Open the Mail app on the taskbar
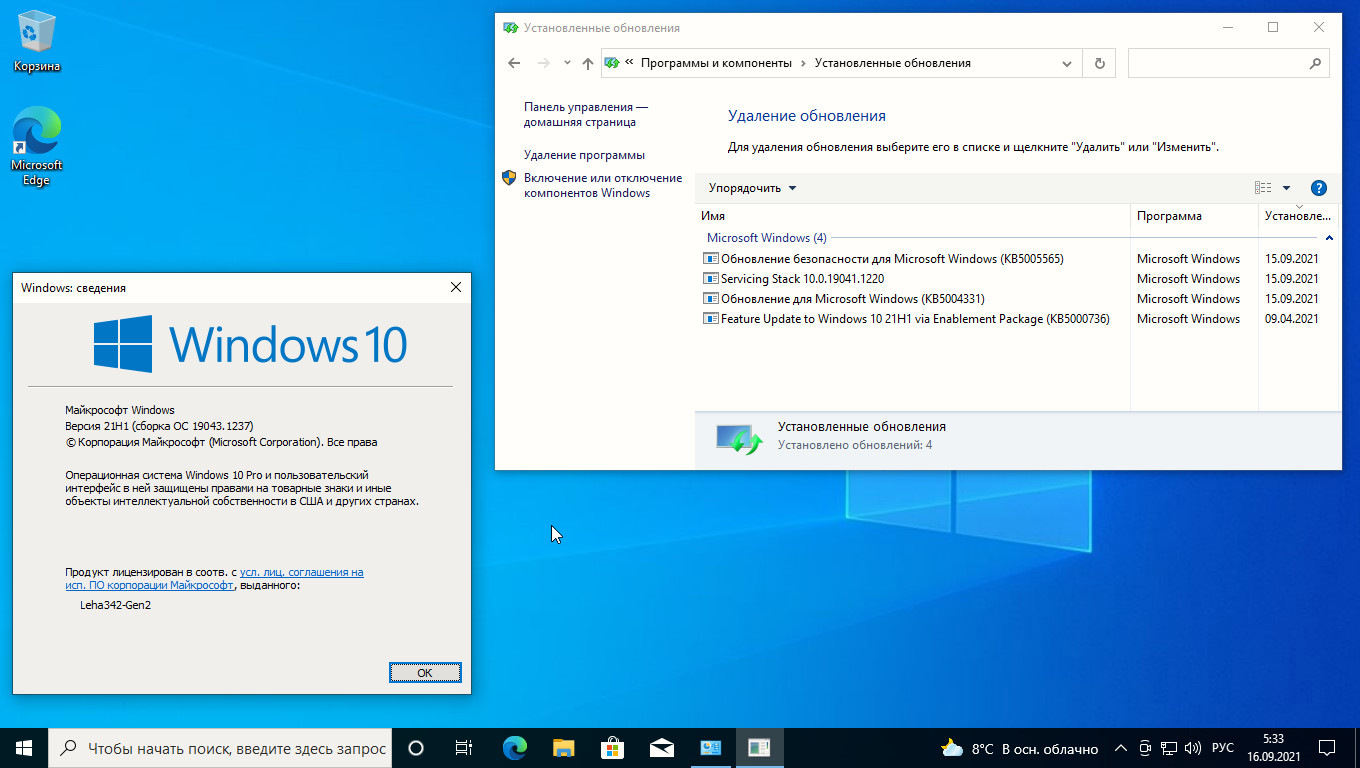This screenshot has height=768, width=1360. click(x=661, y=748)
